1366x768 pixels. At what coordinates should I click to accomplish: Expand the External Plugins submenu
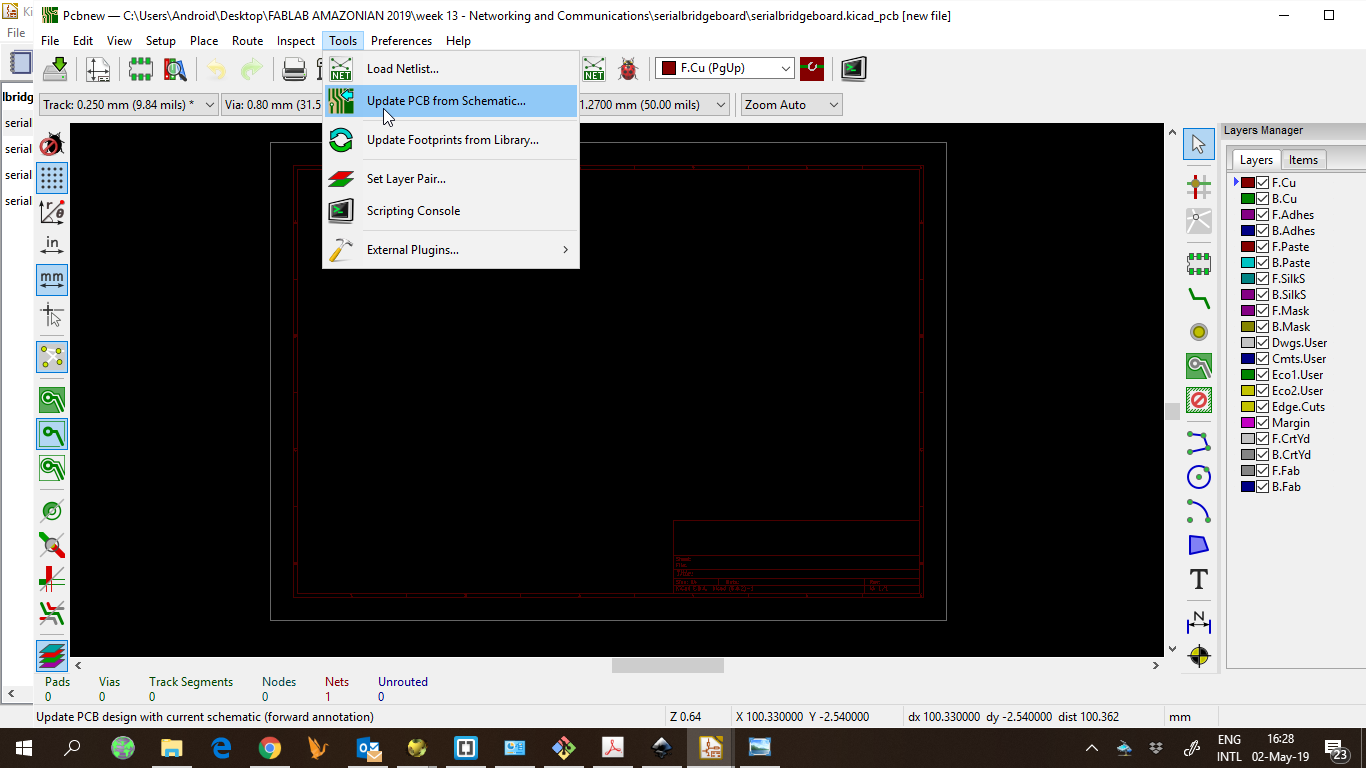pyautogui.click(x=451, y=250)
